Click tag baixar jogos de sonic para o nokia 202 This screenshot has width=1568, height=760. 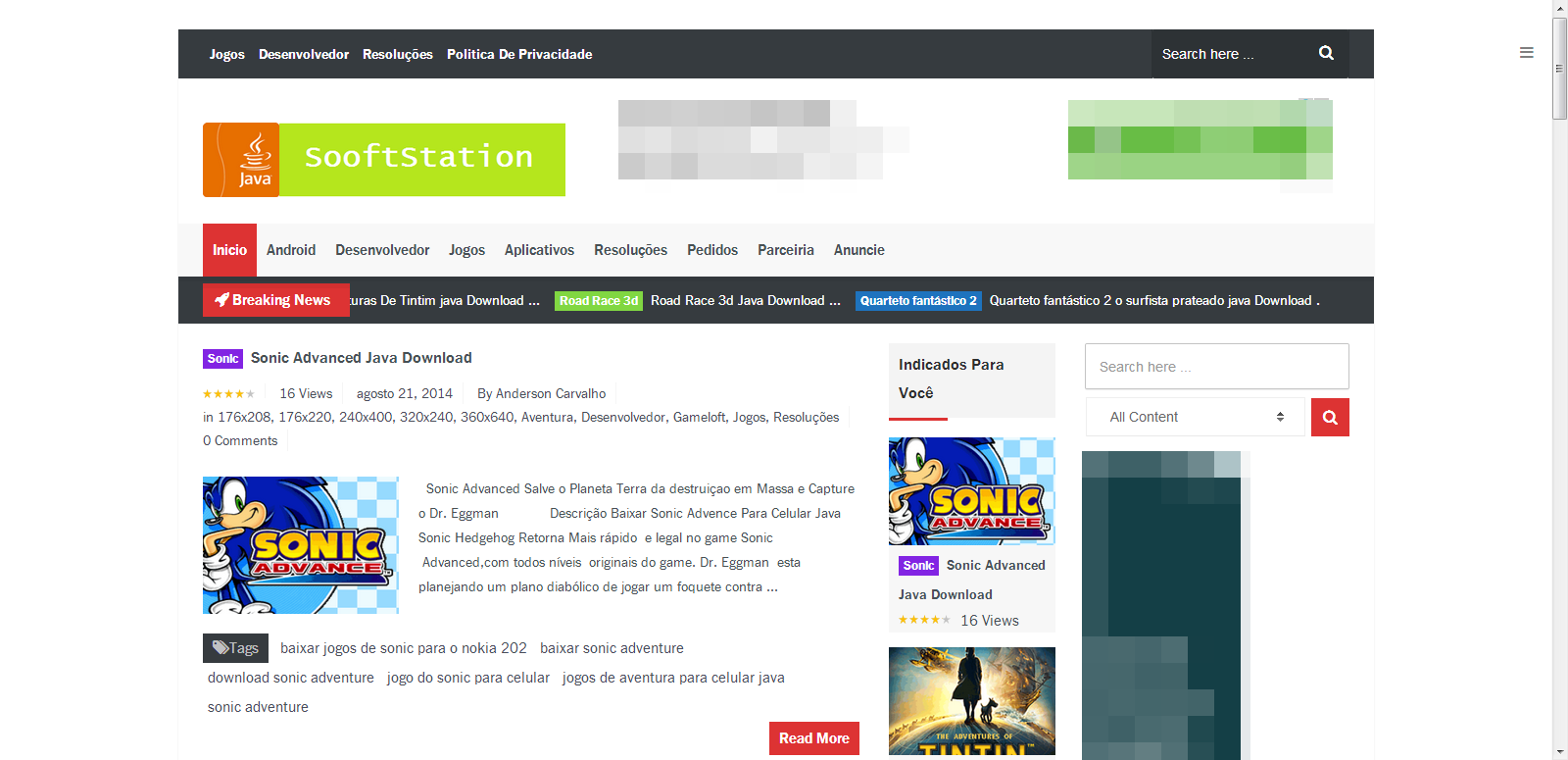point(404,648)
